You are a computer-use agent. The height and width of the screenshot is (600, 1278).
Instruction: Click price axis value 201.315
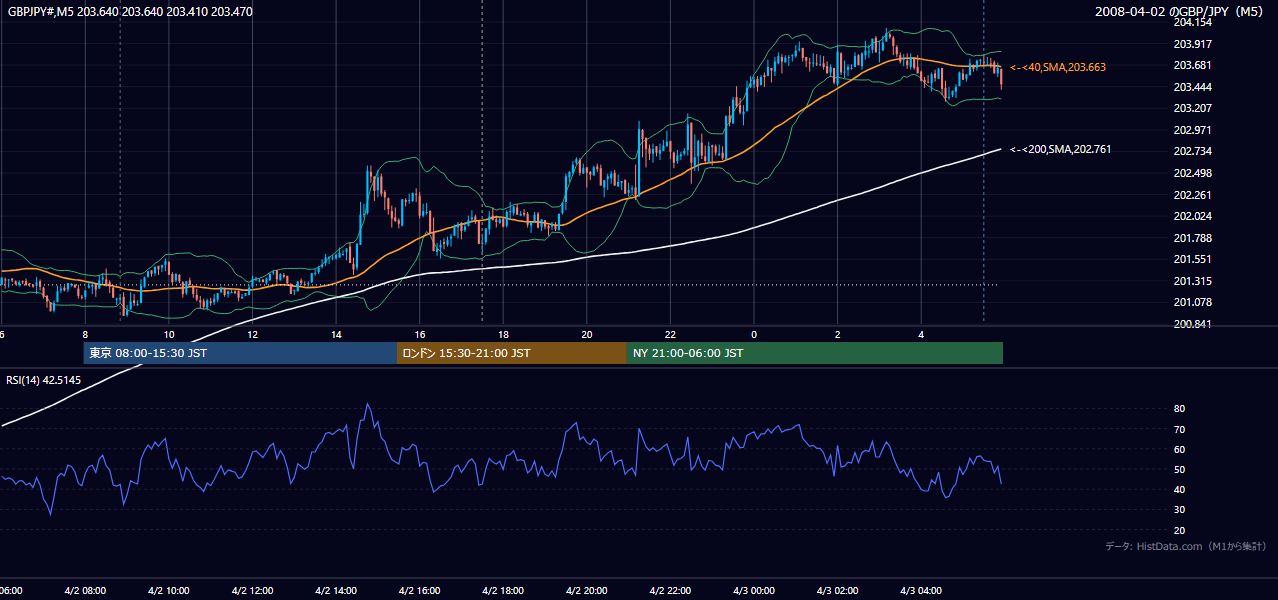coord(1192,282)
